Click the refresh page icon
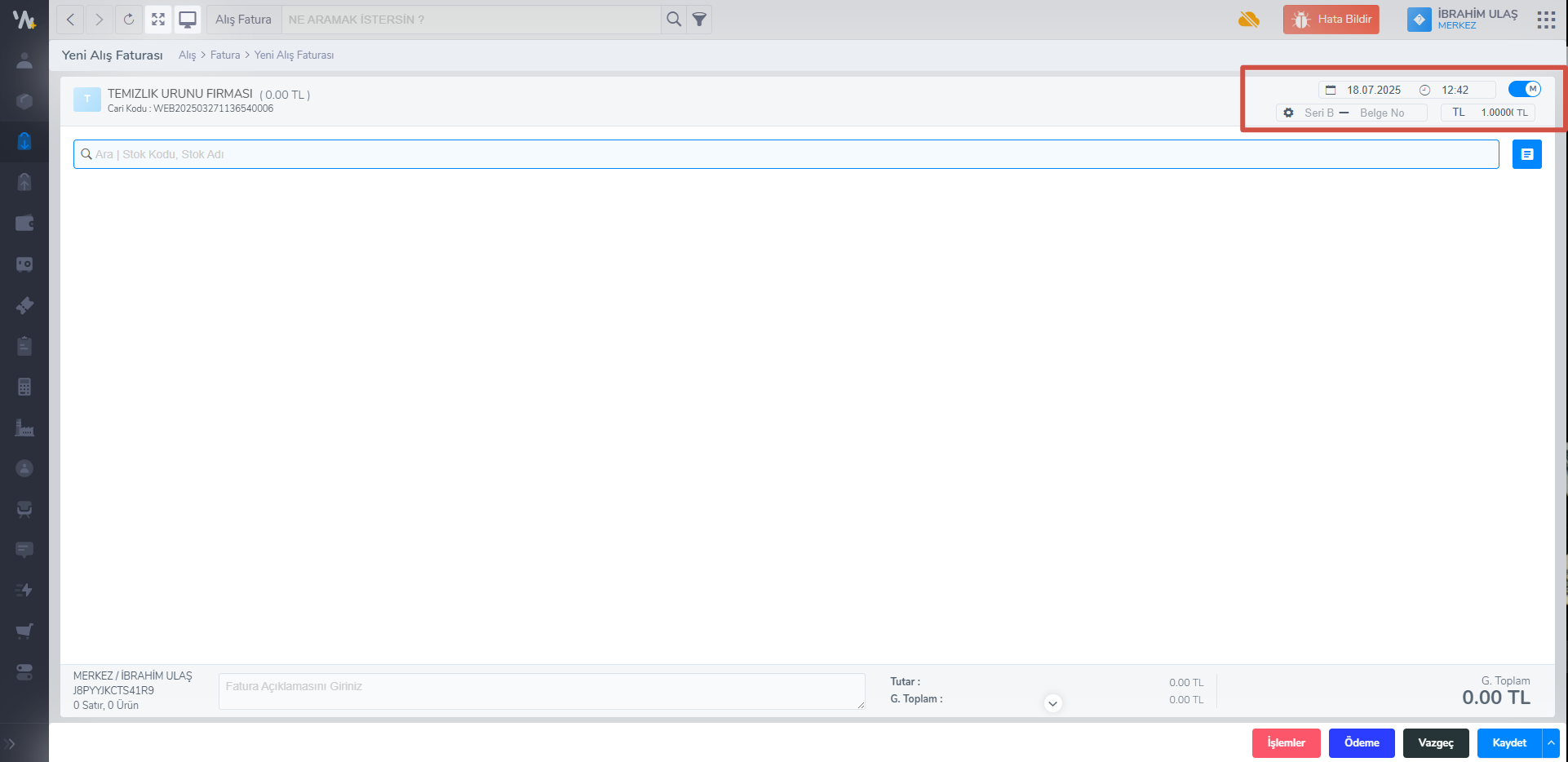The width and height of the screenshot is (1568, 762). (128, 20)
